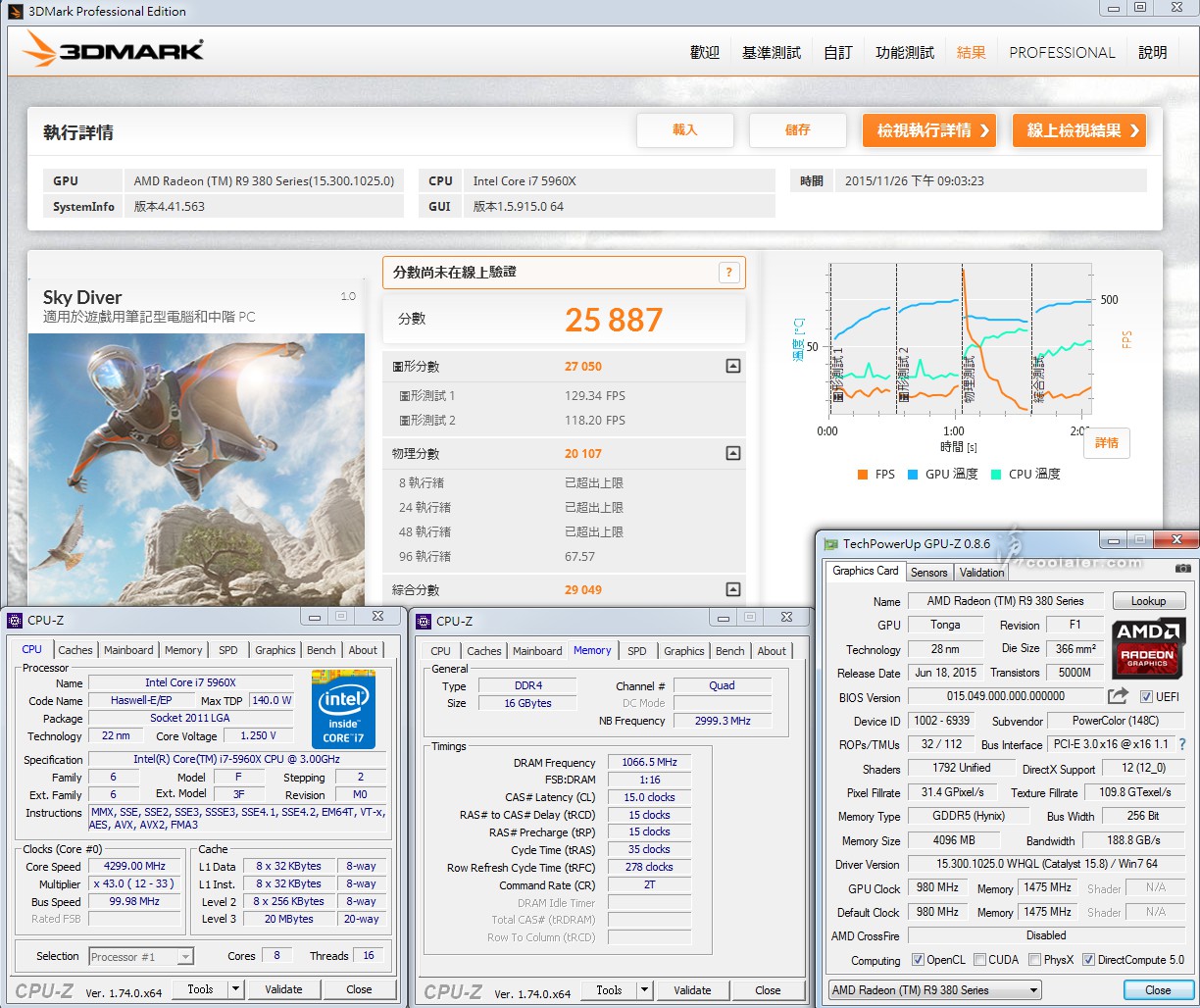Click Validate in the CPU-Z CPU window

(x=283, y=989)
